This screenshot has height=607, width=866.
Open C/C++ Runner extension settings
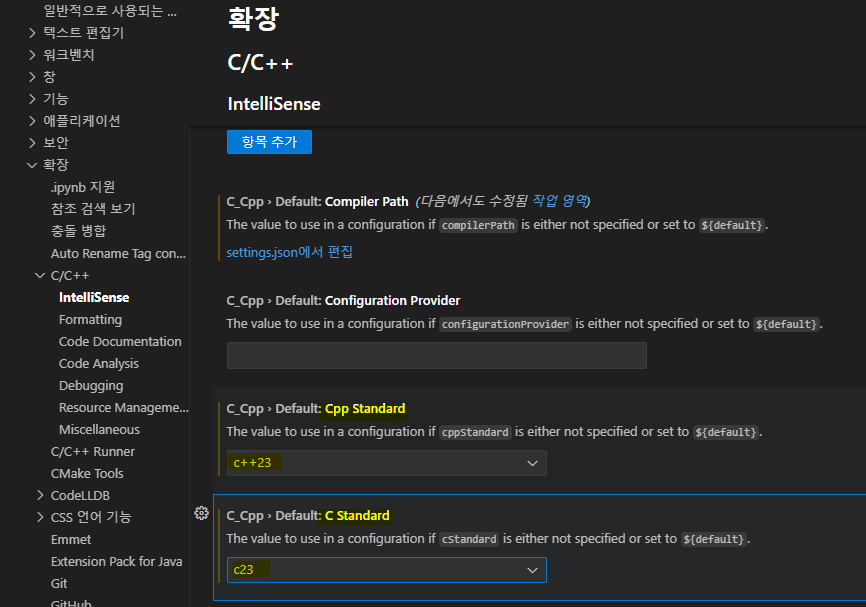tap(93, 451)
